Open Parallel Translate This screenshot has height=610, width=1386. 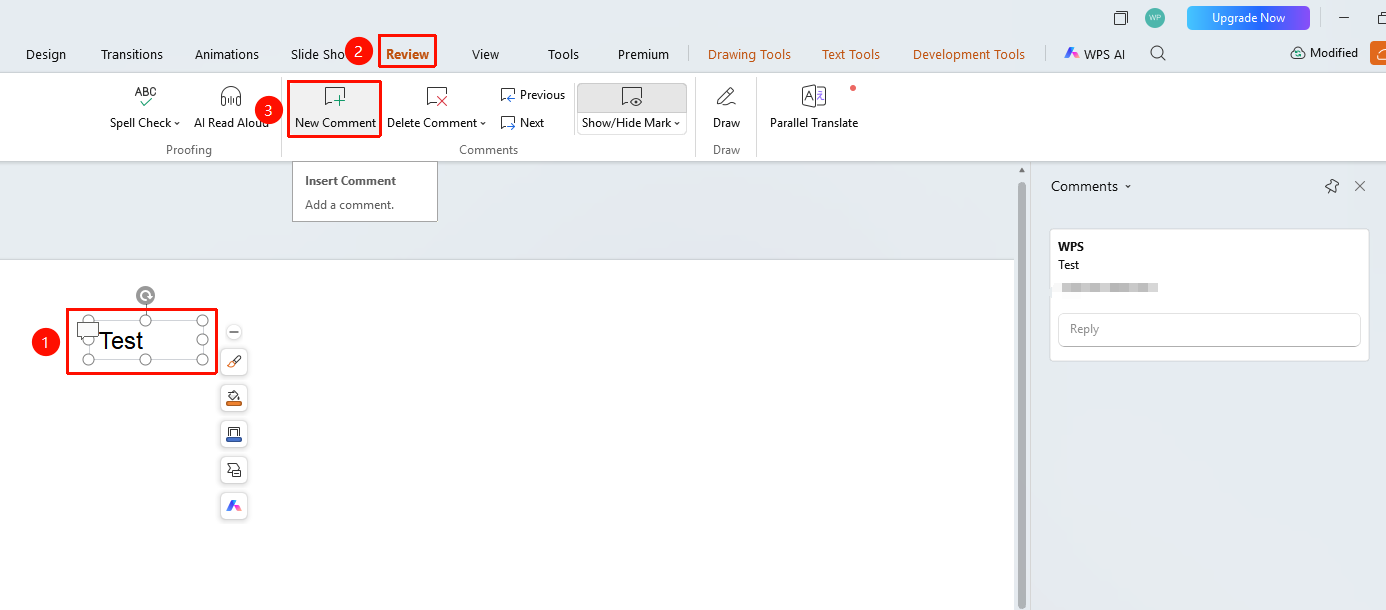pos(814,108)
